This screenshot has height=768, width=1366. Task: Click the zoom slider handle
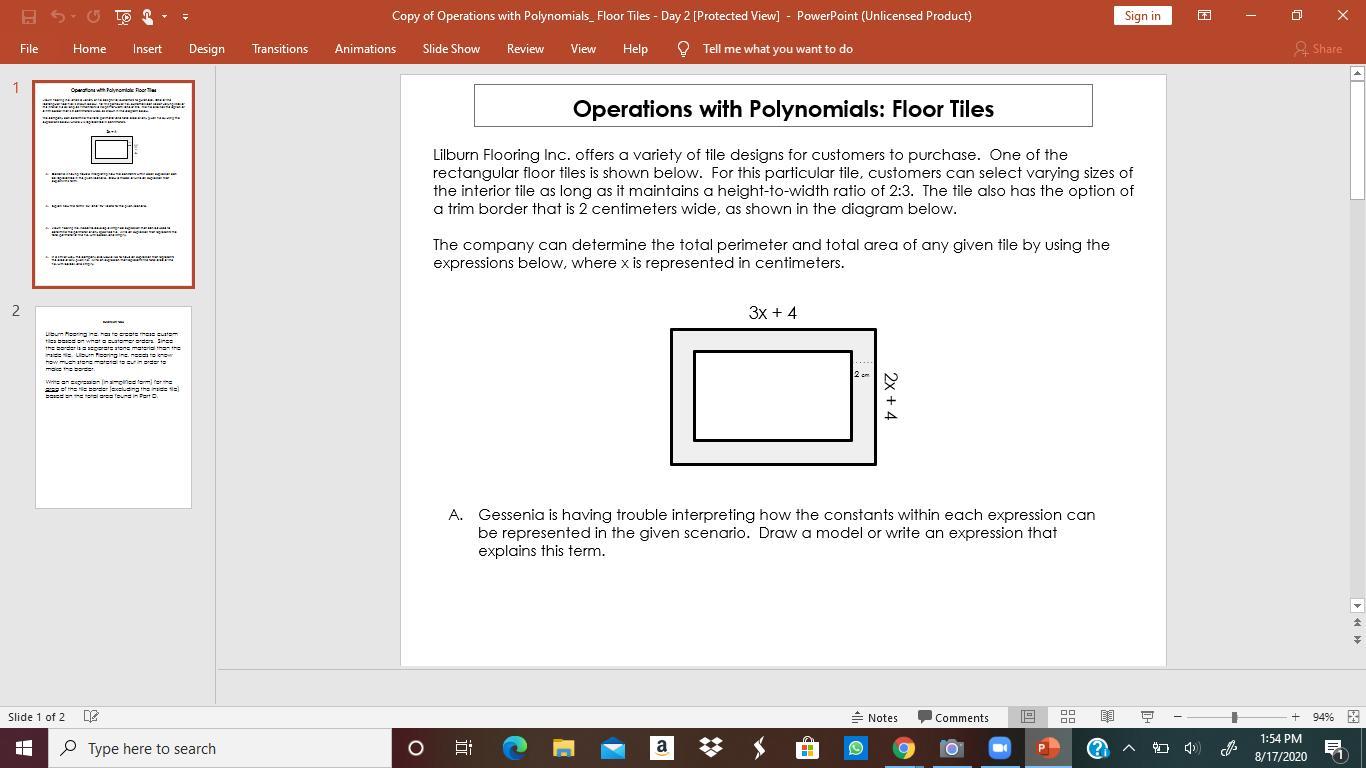coord(1234,717)
